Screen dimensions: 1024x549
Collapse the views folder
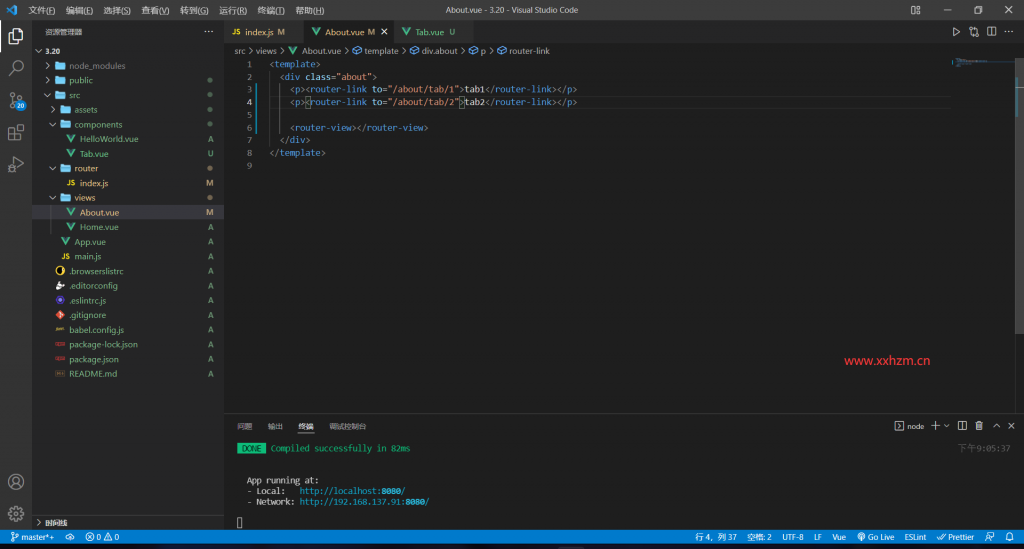(x=84, y=198)
